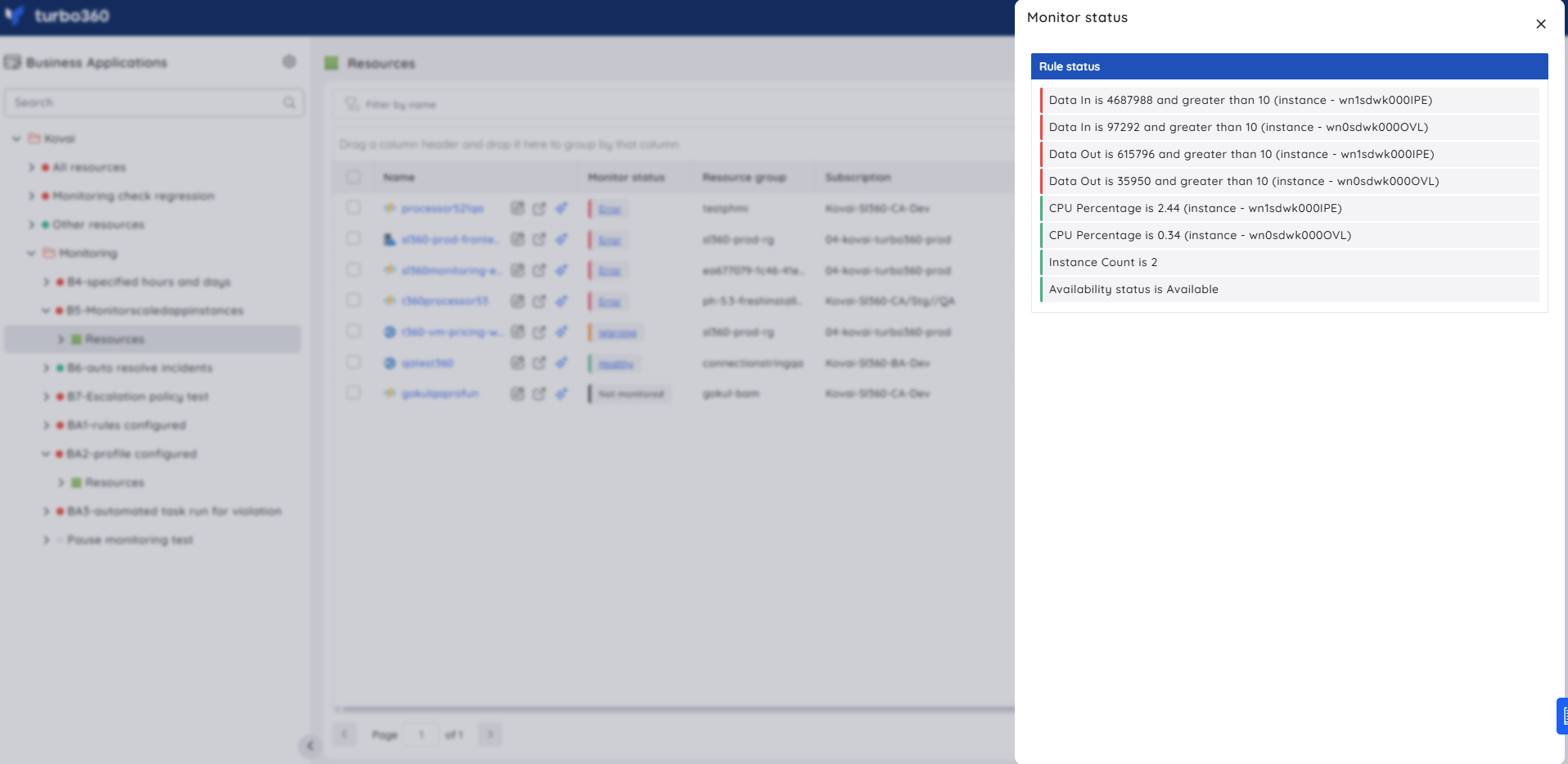
Task: Open BA3-automated task run for violation
Action: pos(174,511)
